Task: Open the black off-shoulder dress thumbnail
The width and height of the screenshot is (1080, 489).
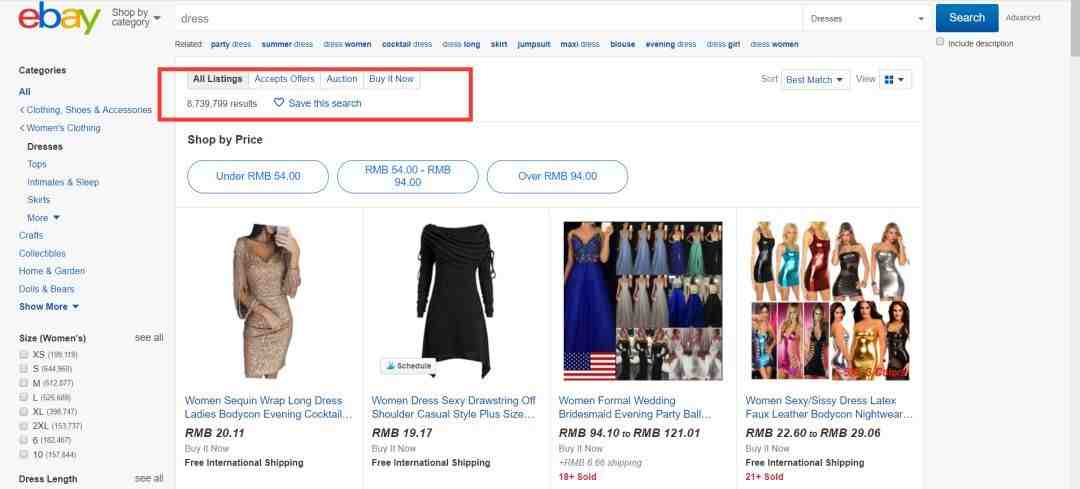Action: coord(456,300)
